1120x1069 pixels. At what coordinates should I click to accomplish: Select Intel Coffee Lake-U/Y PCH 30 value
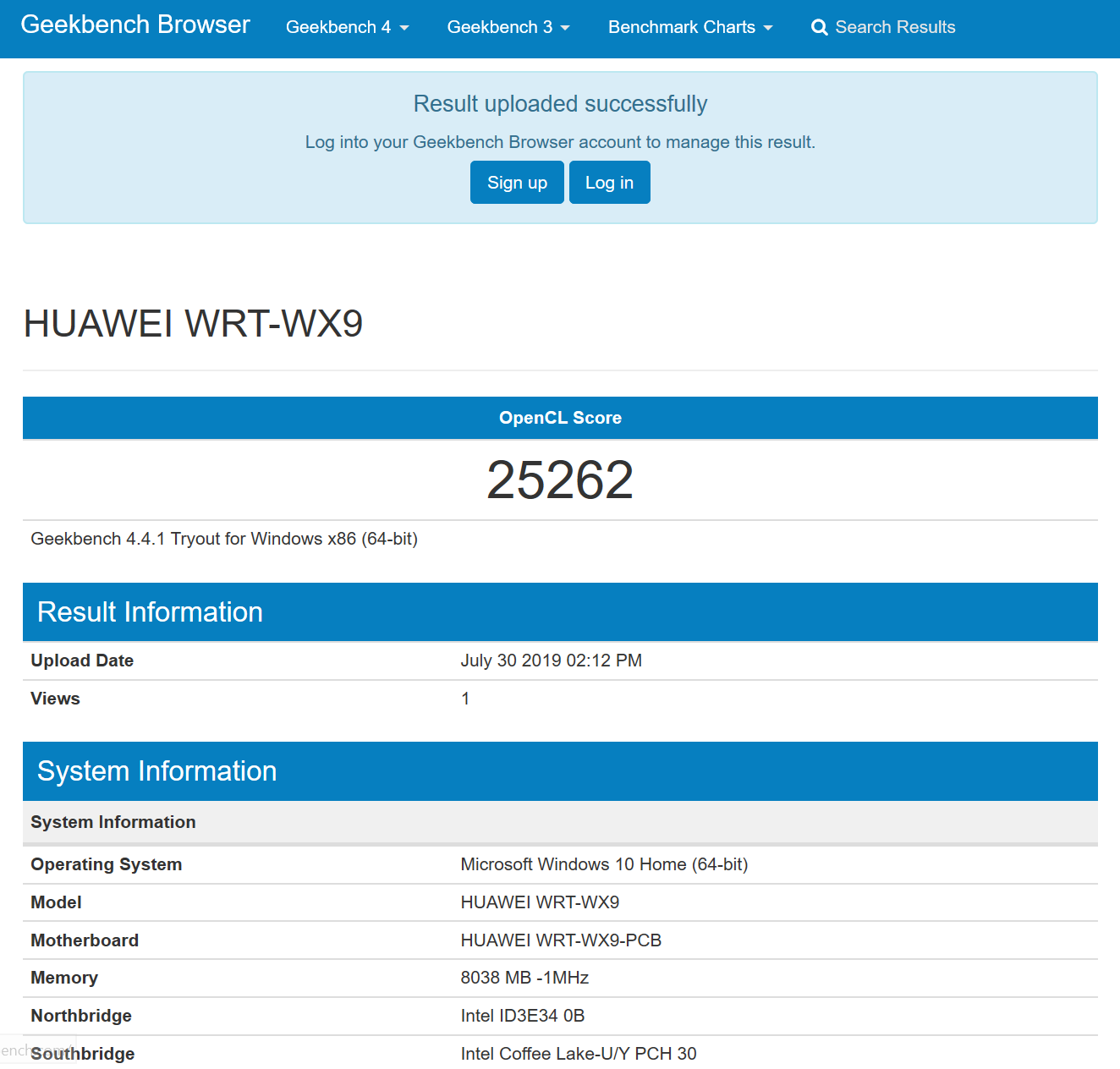(x=579, y=1054)
